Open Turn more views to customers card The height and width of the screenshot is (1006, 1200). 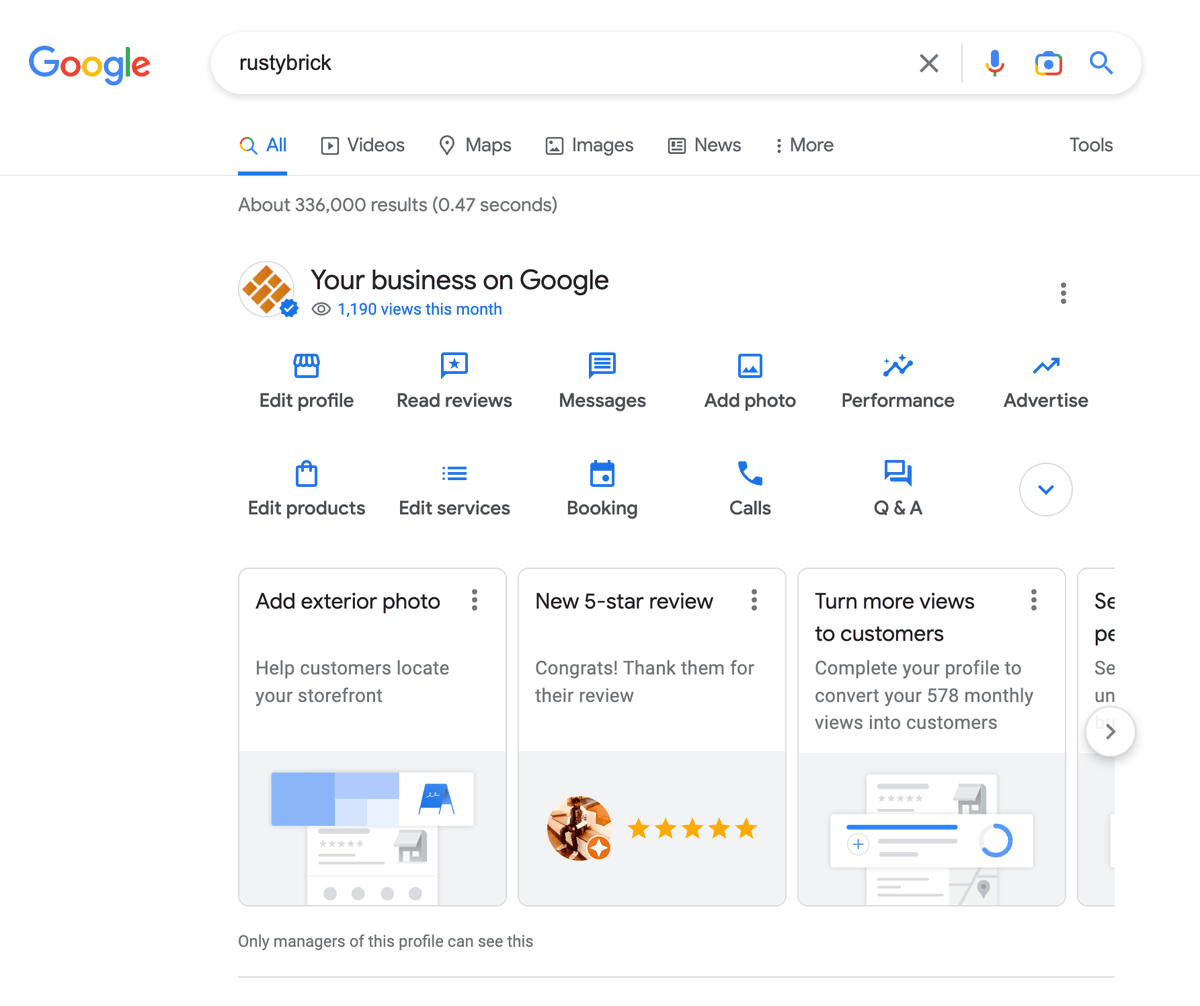pos(931,737)
